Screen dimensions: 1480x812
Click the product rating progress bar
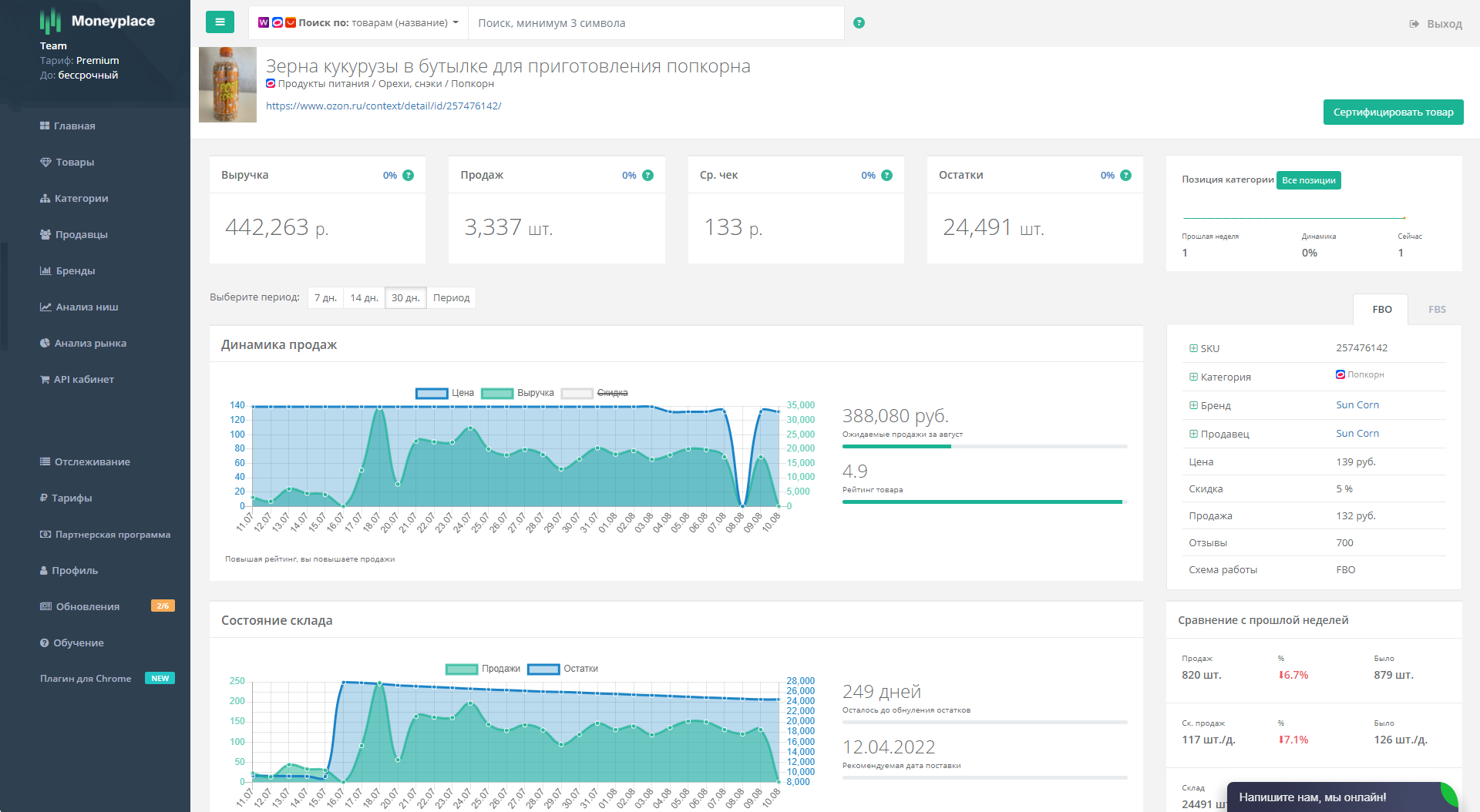[984, 502]
